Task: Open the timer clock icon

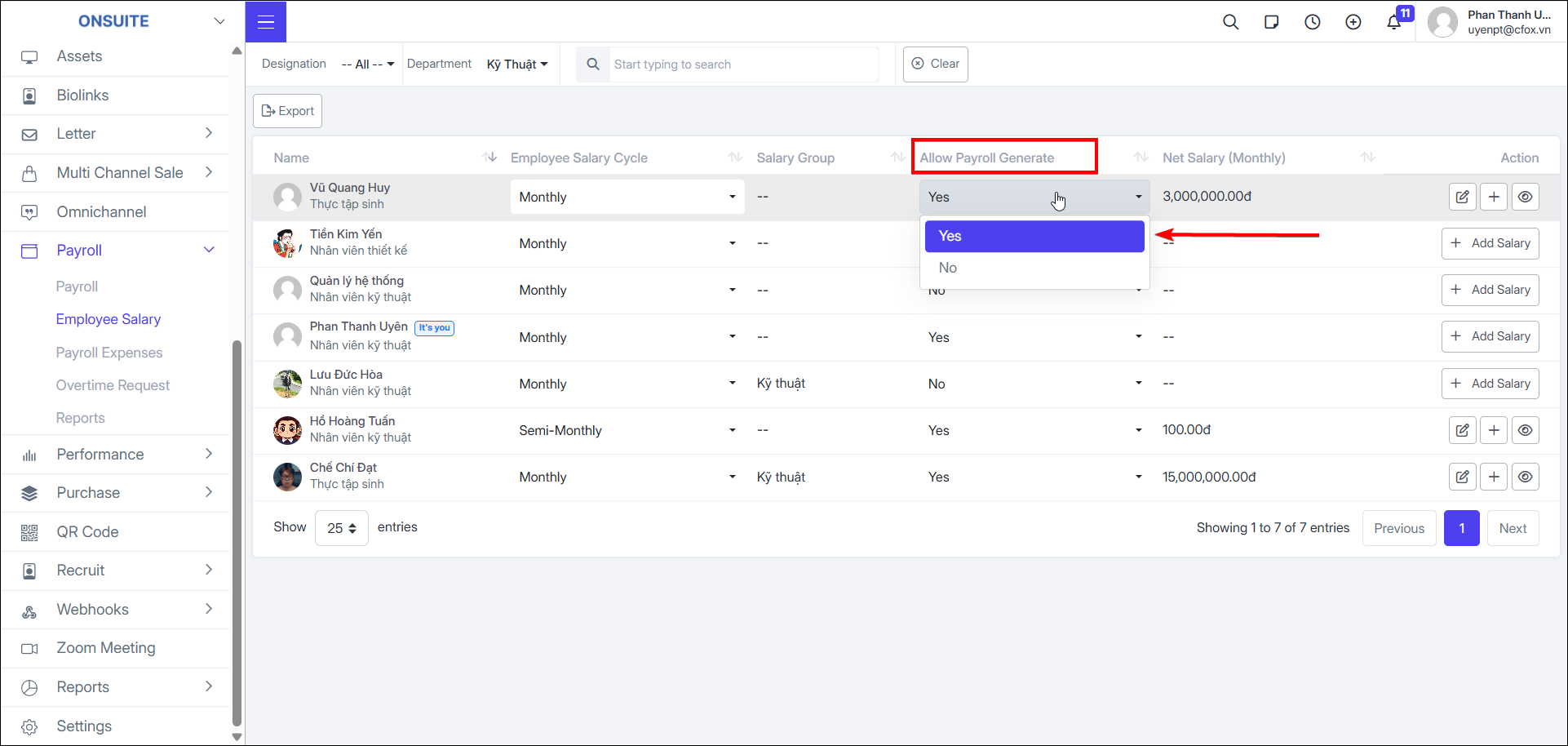Action: (1313, 22)
